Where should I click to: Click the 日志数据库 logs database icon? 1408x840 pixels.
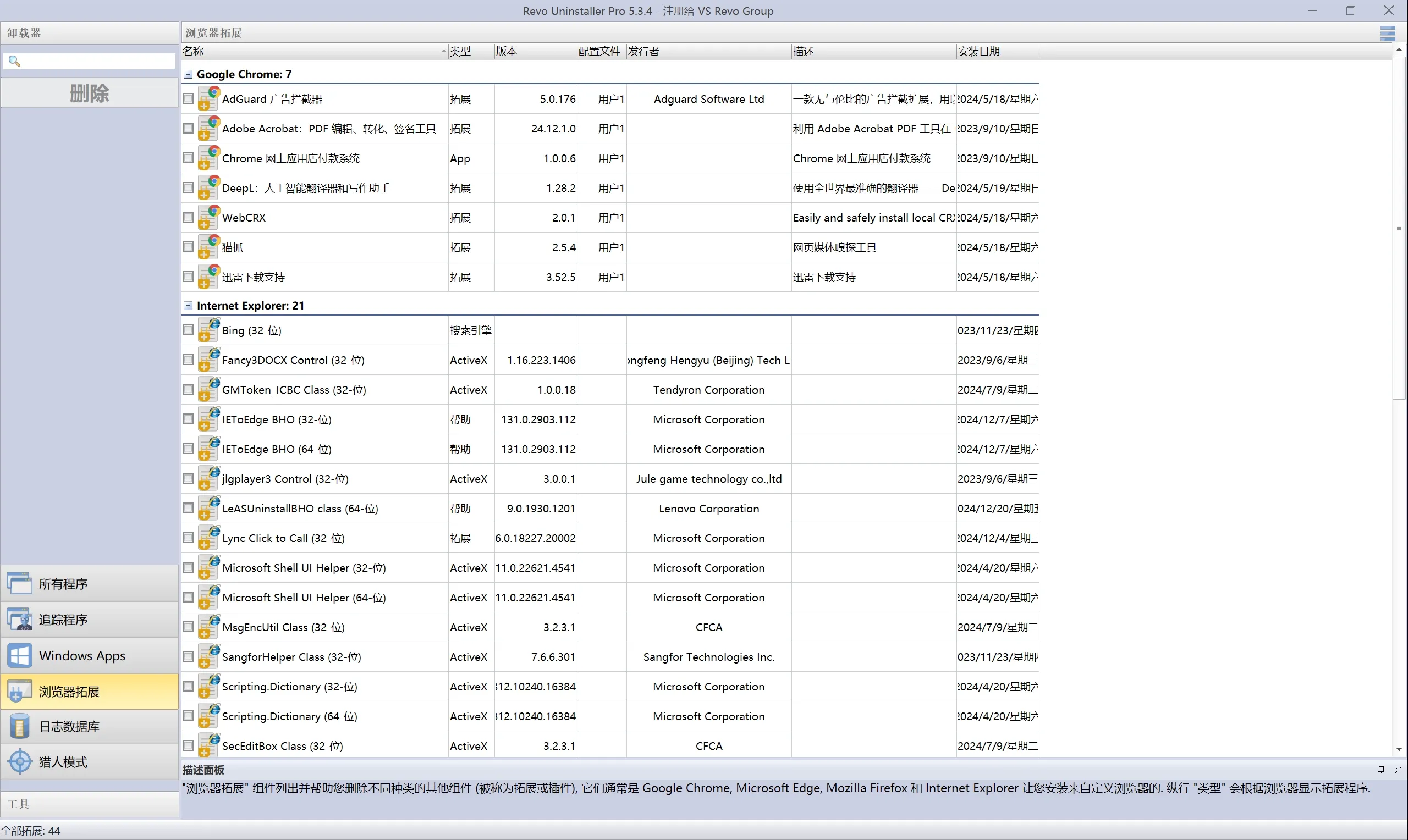coord(20,726)
